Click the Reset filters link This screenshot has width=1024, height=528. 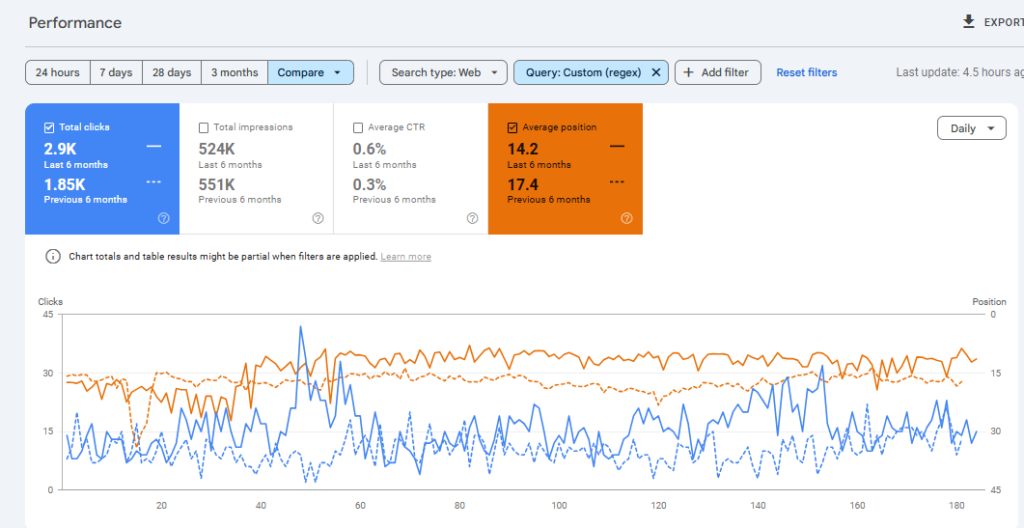pyautogui.click(x=806, y=72)
